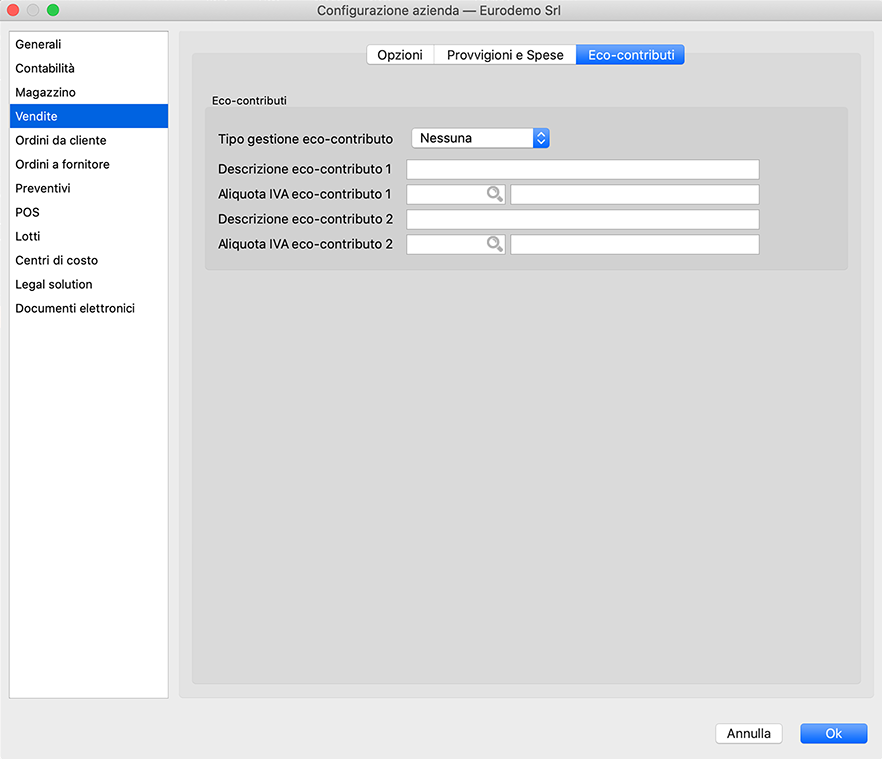This screenshot has width=882, height=759.
Task: Open Documenti elettronici section
Action: click(75, 309)
